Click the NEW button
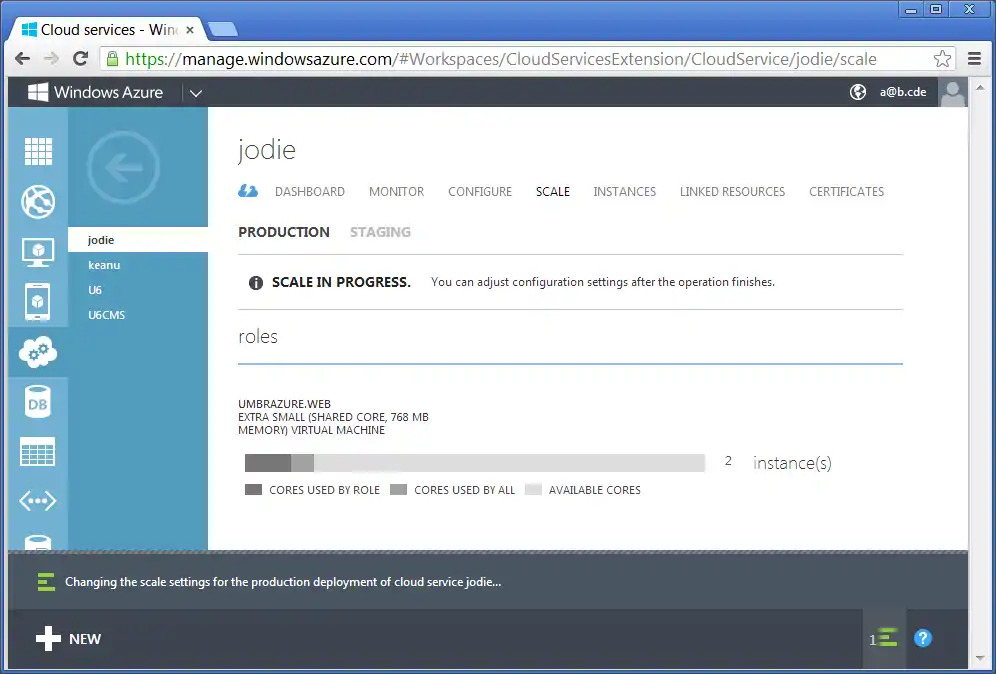Image resolution: width=996 pixels, height=674 pixels. click(x=69, y=639)
